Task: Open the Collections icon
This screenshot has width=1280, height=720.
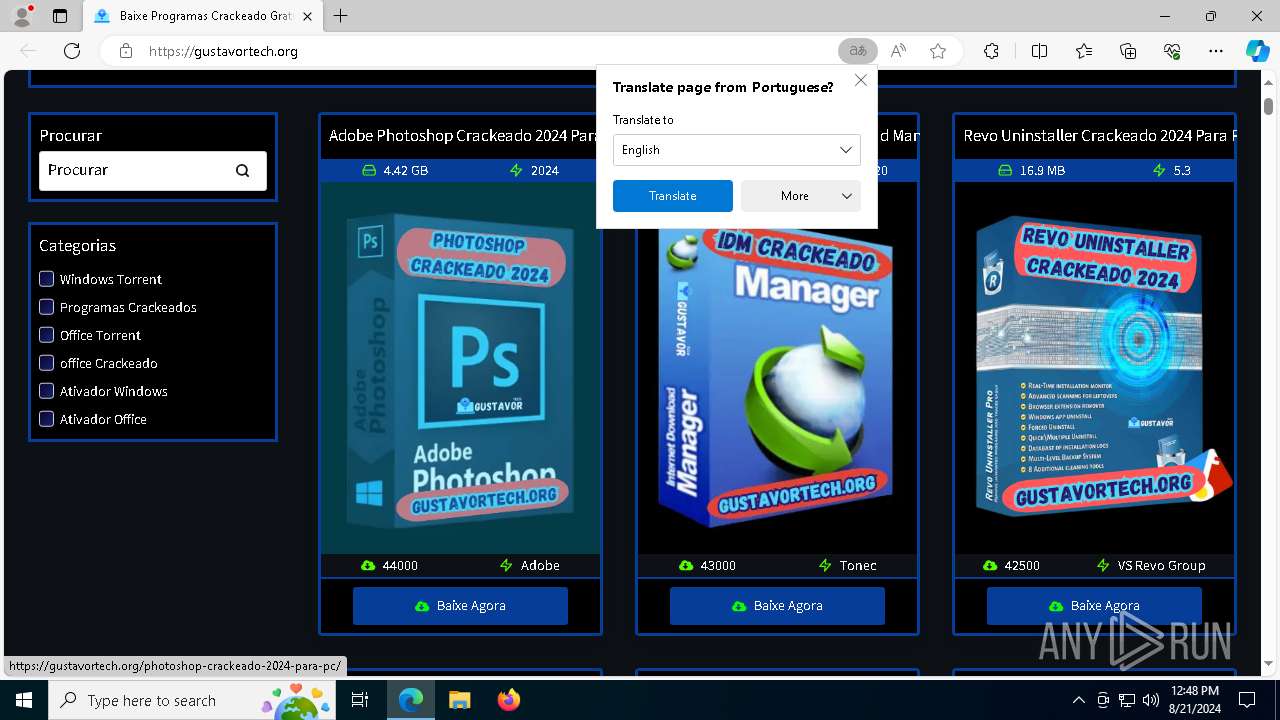Action: click(1128, 51)
